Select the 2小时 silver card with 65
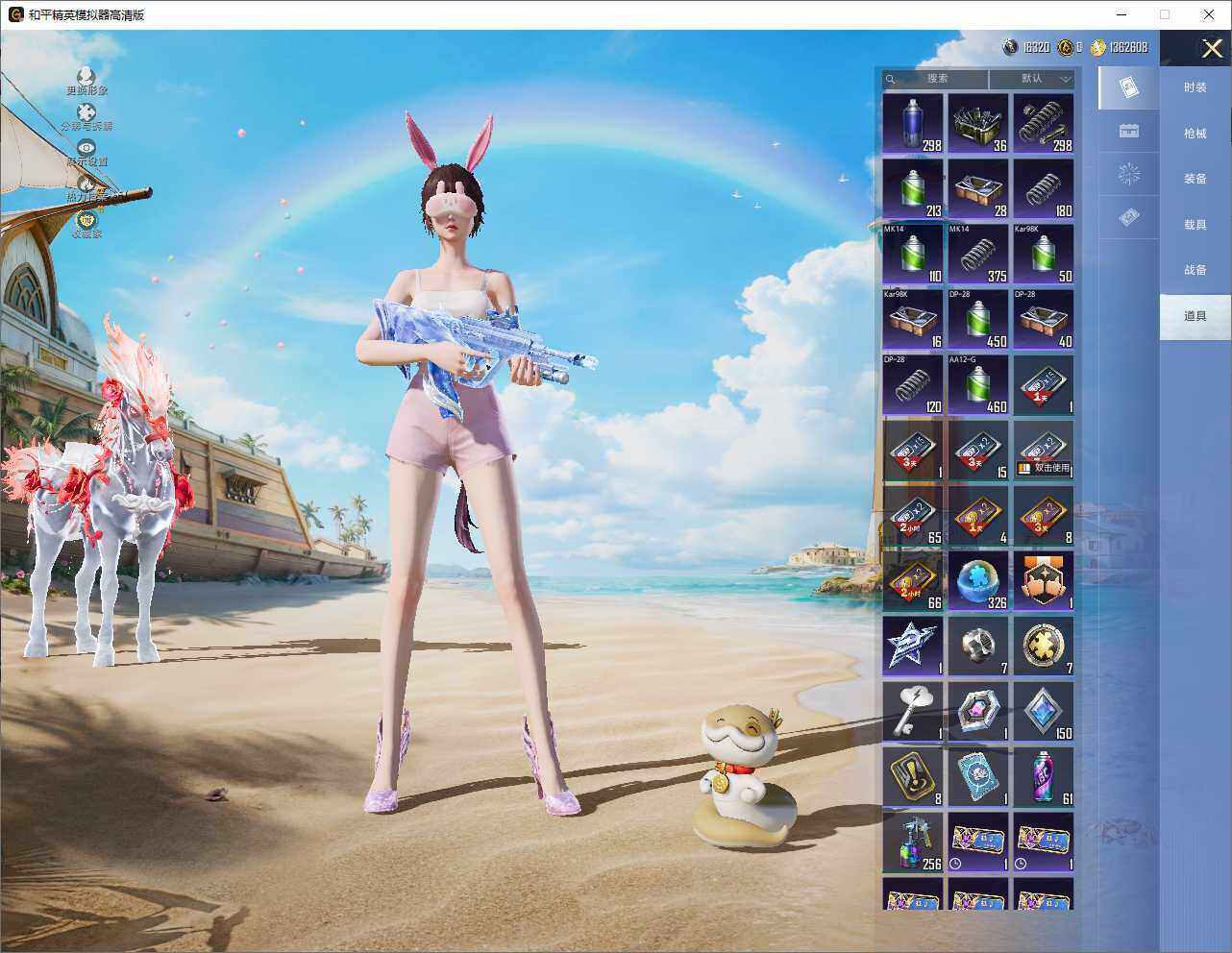Viewport: 1232px width, 953px height. click(x=913, y=516)
